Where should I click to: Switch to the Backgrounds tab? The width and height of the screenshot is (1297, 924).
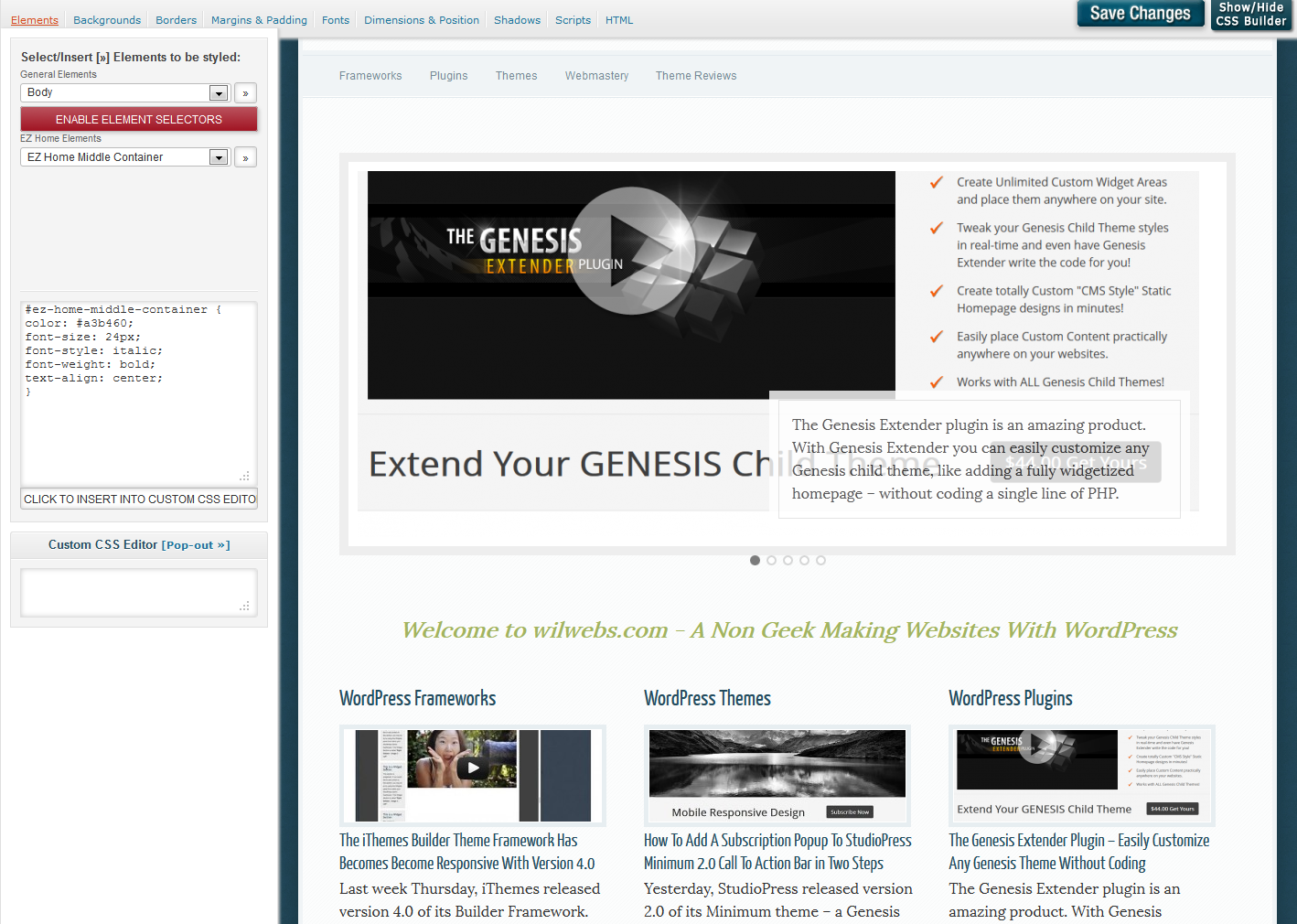tap(107, 20)
